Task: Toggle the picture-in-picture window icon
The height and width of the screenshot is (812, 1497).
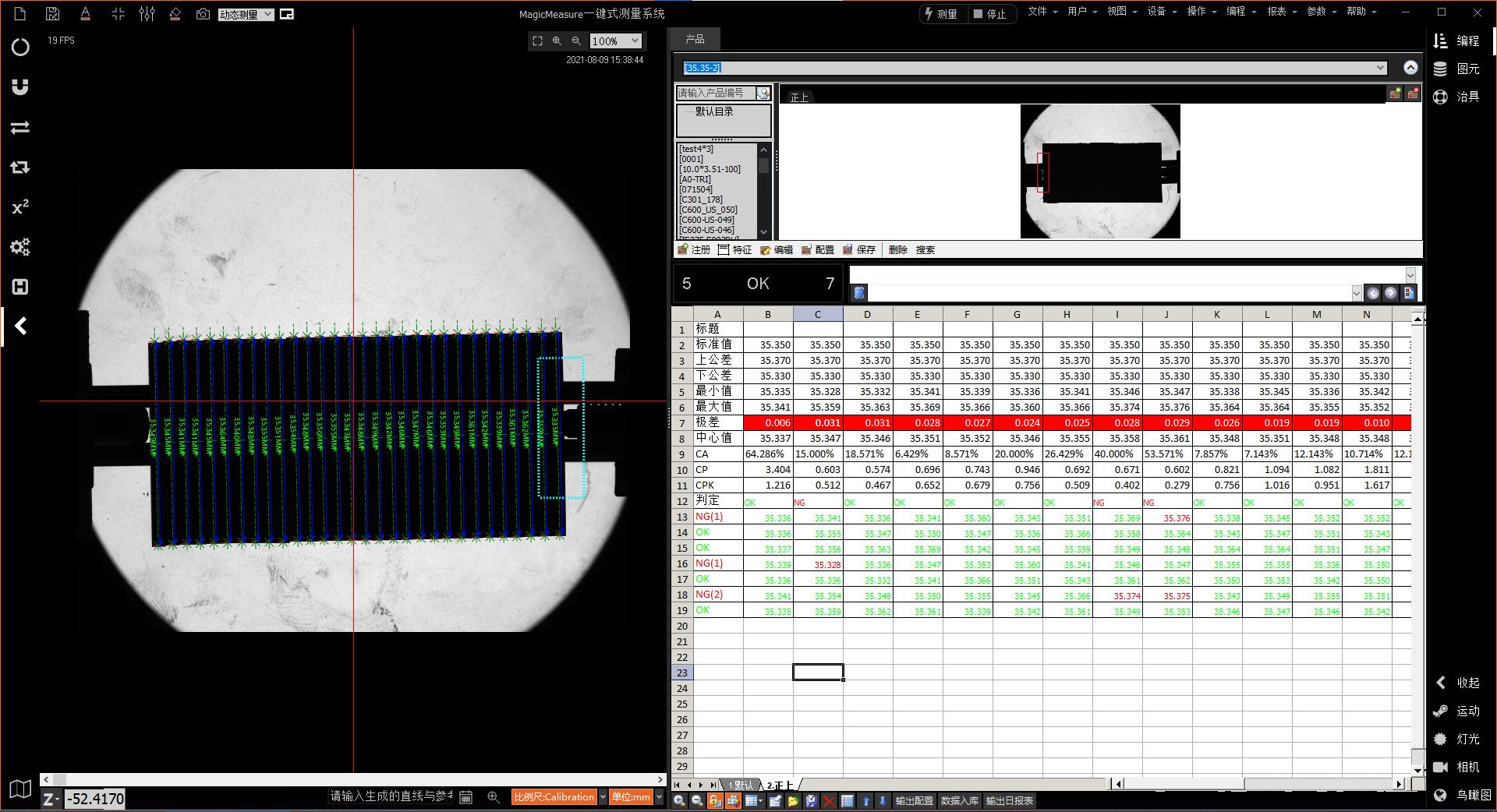Action: click(x=287, y=14)
